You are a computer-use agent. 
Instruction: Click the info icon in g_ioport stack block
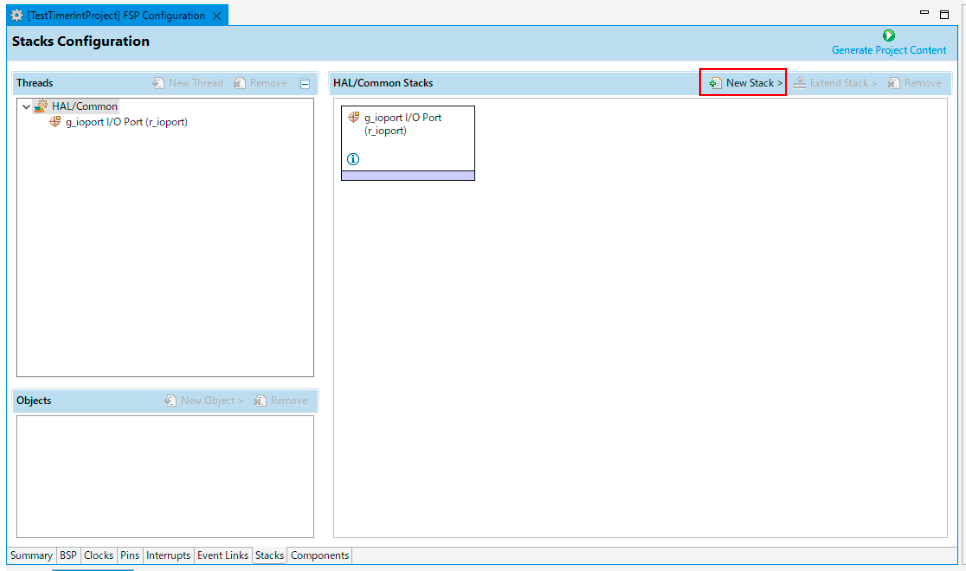point(352,159)
